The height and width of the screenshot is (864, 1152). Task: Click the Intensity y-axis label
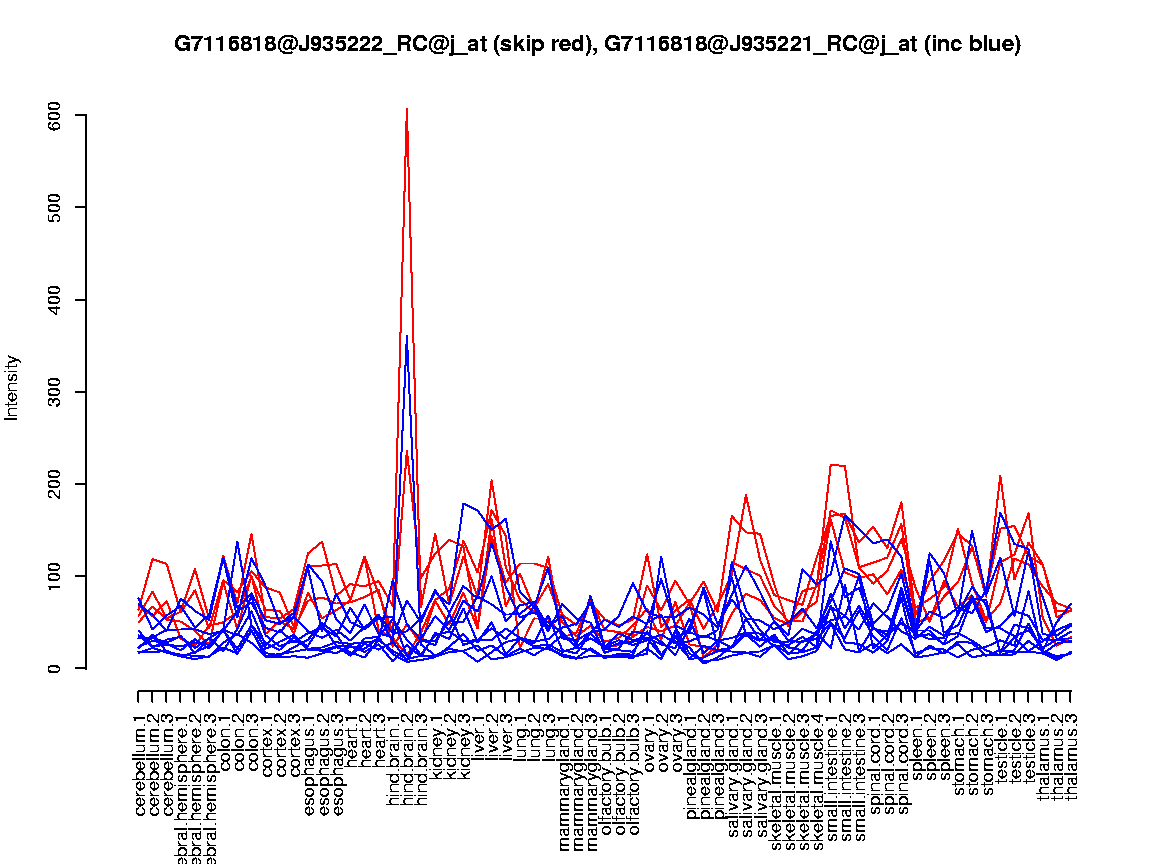[x=13, y=387]
